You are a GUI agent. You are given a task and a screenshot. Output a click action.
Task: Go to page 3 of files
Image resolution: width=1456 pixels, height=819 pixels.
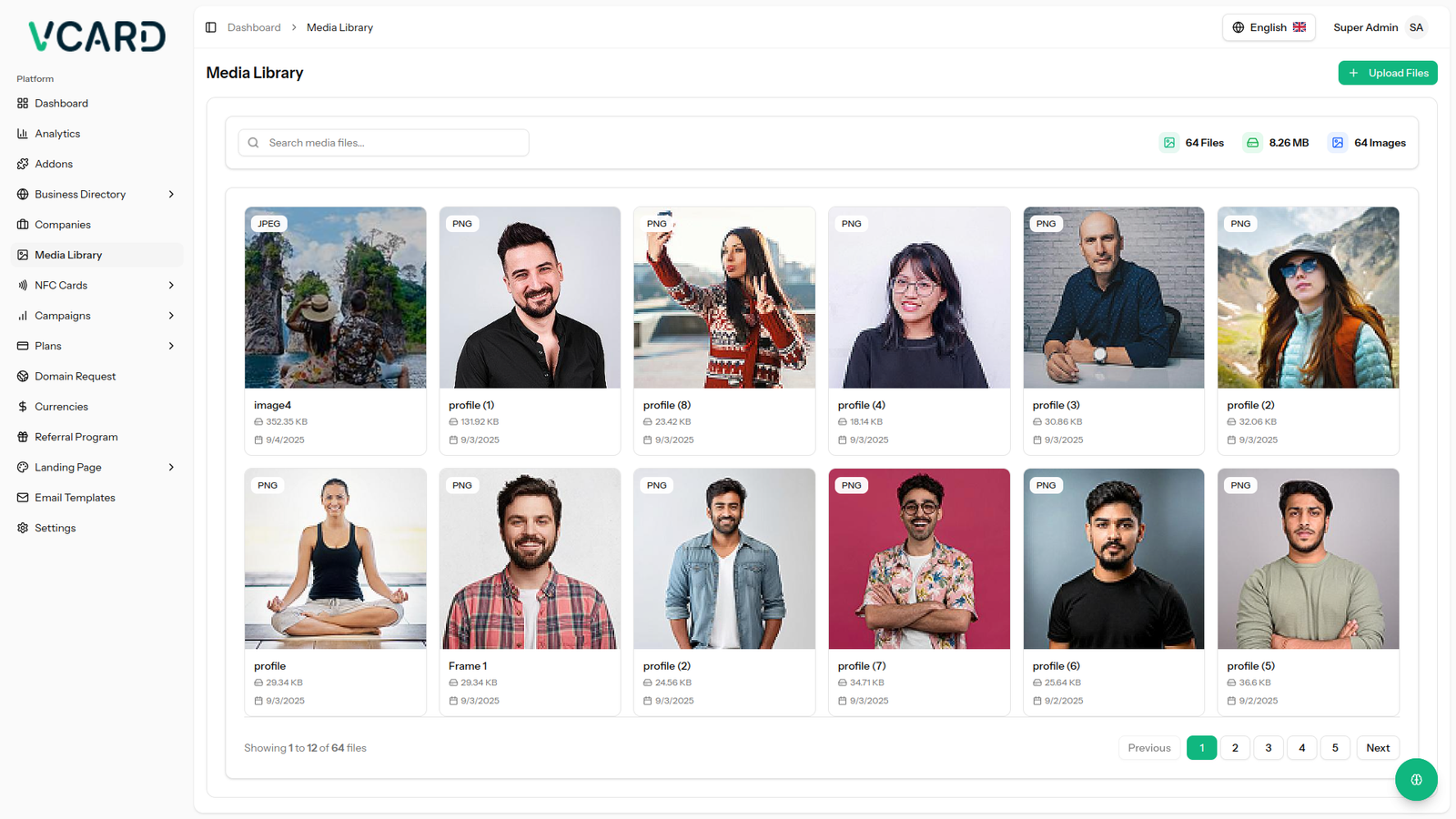[x=1269, y=748]
